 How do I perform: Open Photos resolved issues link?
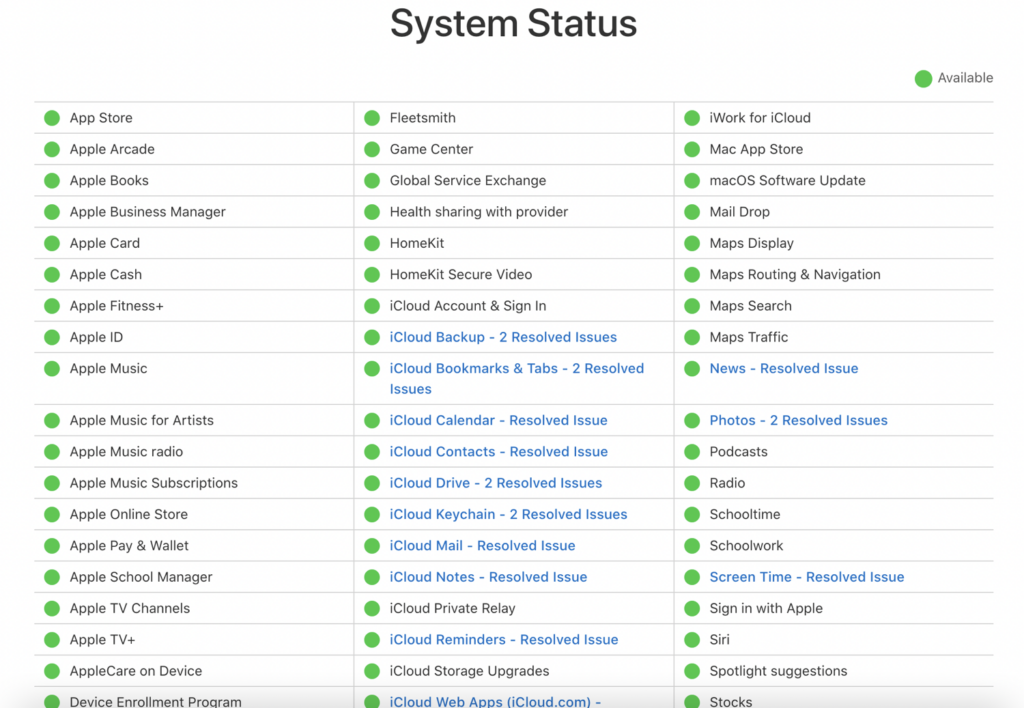799,421
